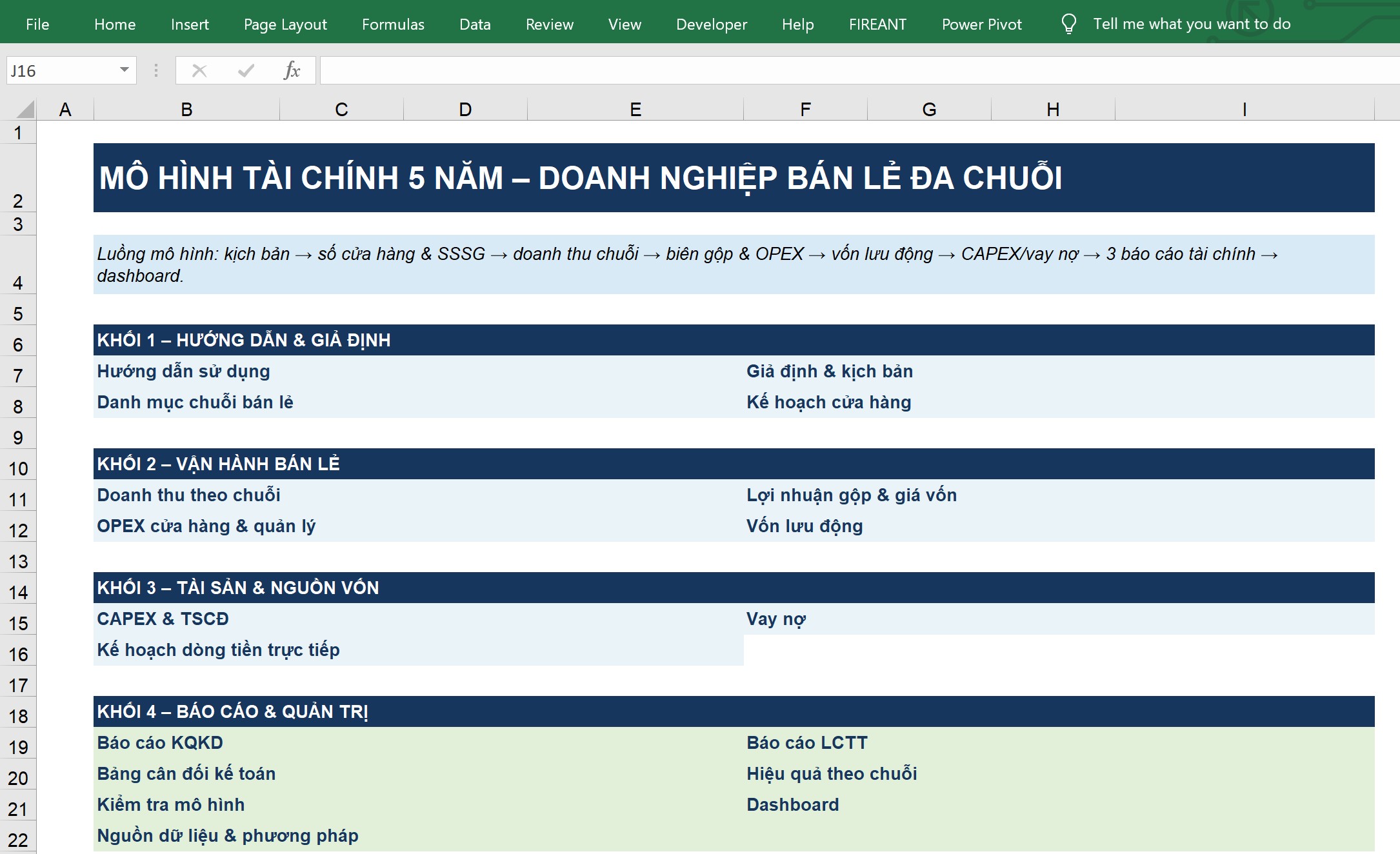Open the Page Layout tab
Image resolution: width=1400 pixels, height=854 pixels.
pyautogui.click(x=285, y=25)
